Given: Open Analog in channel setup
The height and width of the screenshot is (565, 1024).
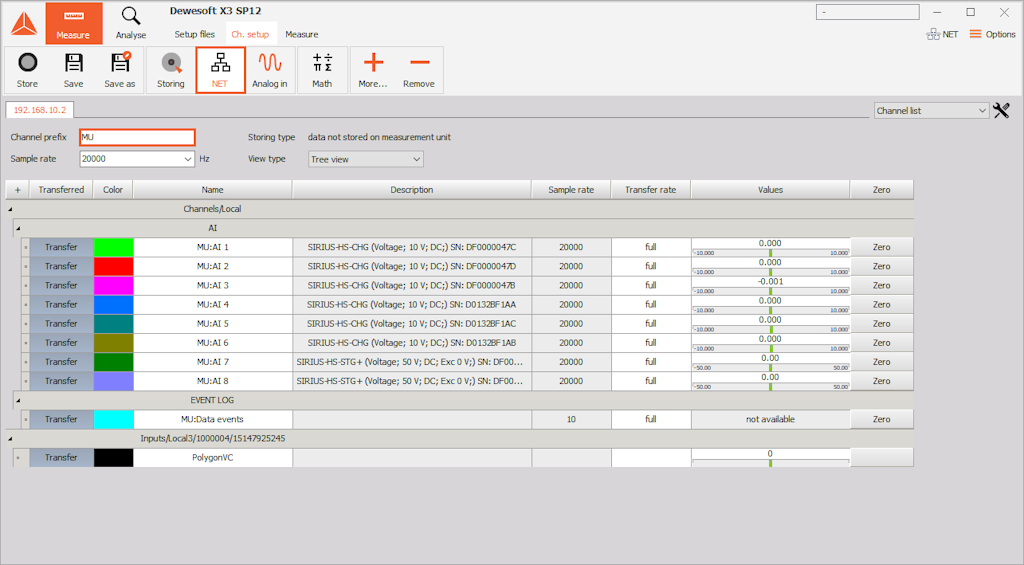Looking at the screenshot, I should (270, 70).
